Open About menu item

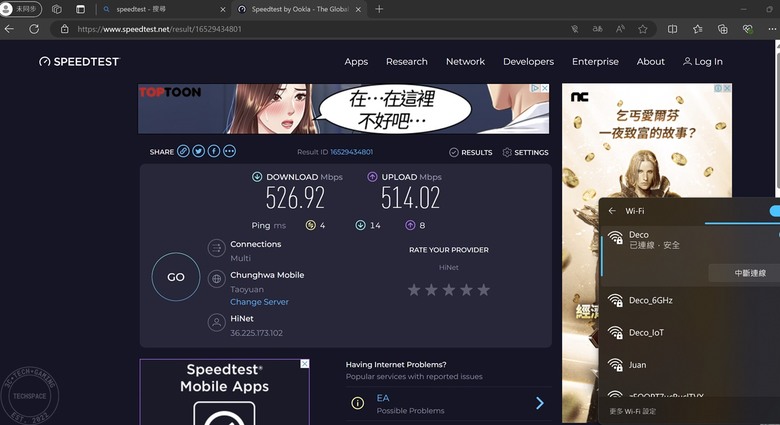point(651,62)
